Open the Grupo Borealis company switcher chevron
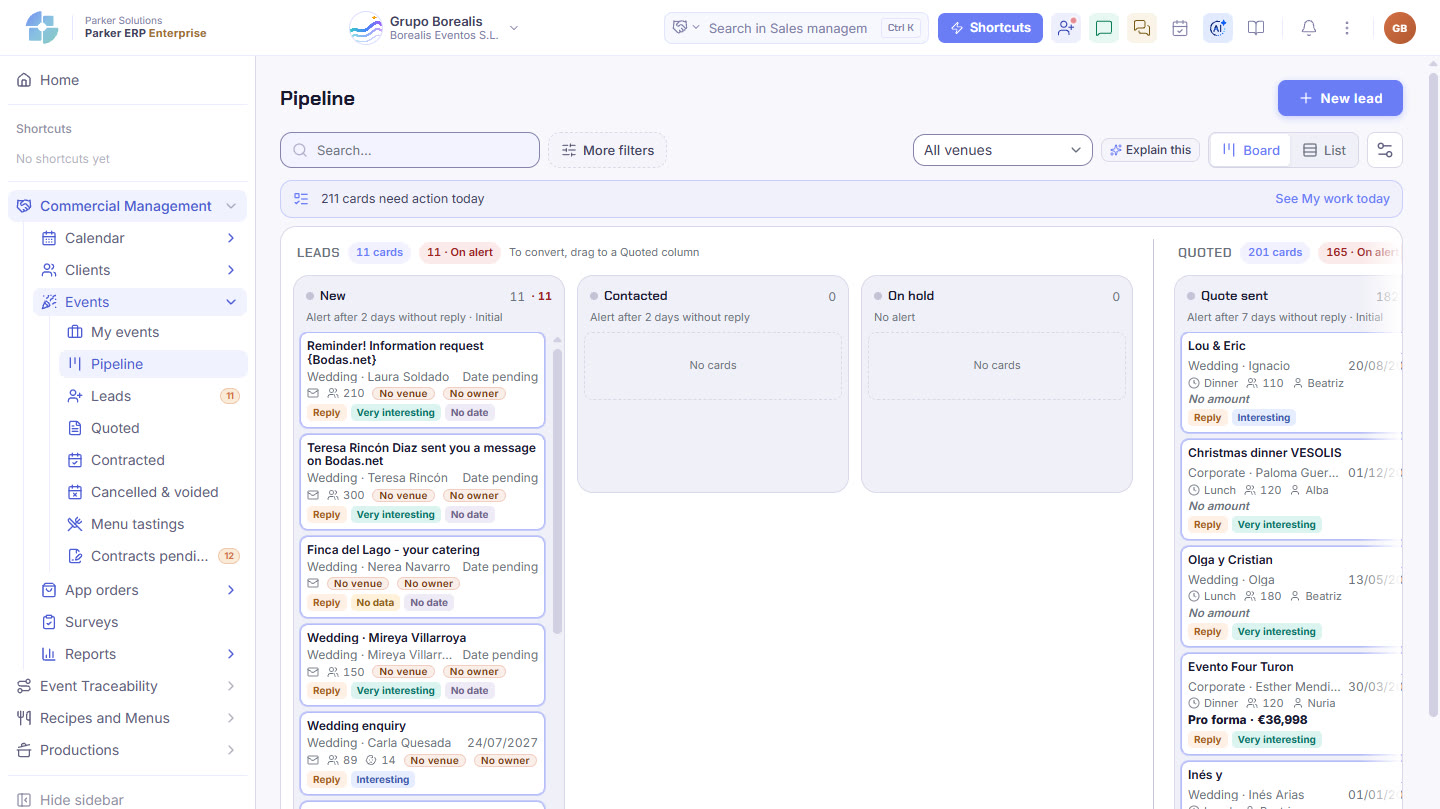Viewport: 1440px width, 809px height. [514, 28]
